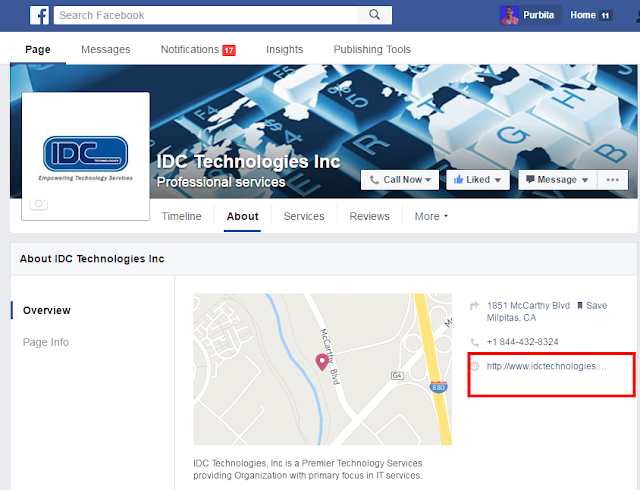Click the camera icon on profile picture
The image size is (640, 490).
coord(39,203)
